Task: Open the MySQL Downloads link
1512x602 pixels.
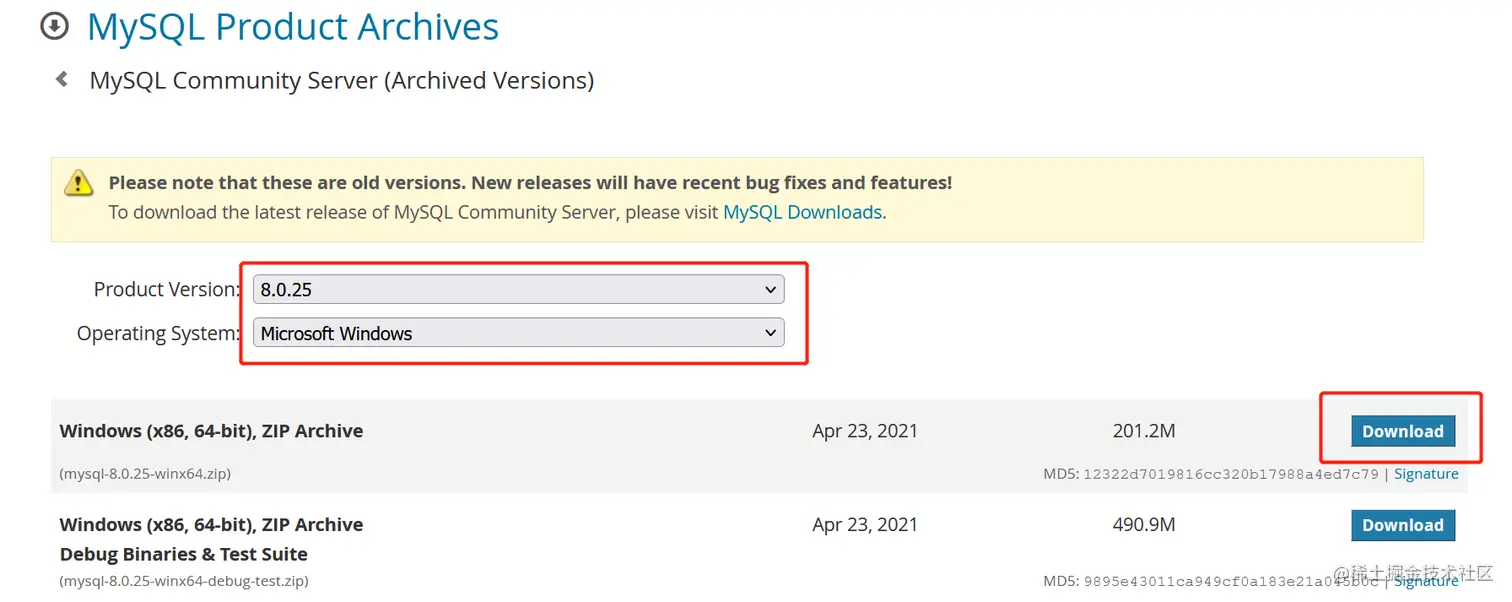Action: (802, 212)
